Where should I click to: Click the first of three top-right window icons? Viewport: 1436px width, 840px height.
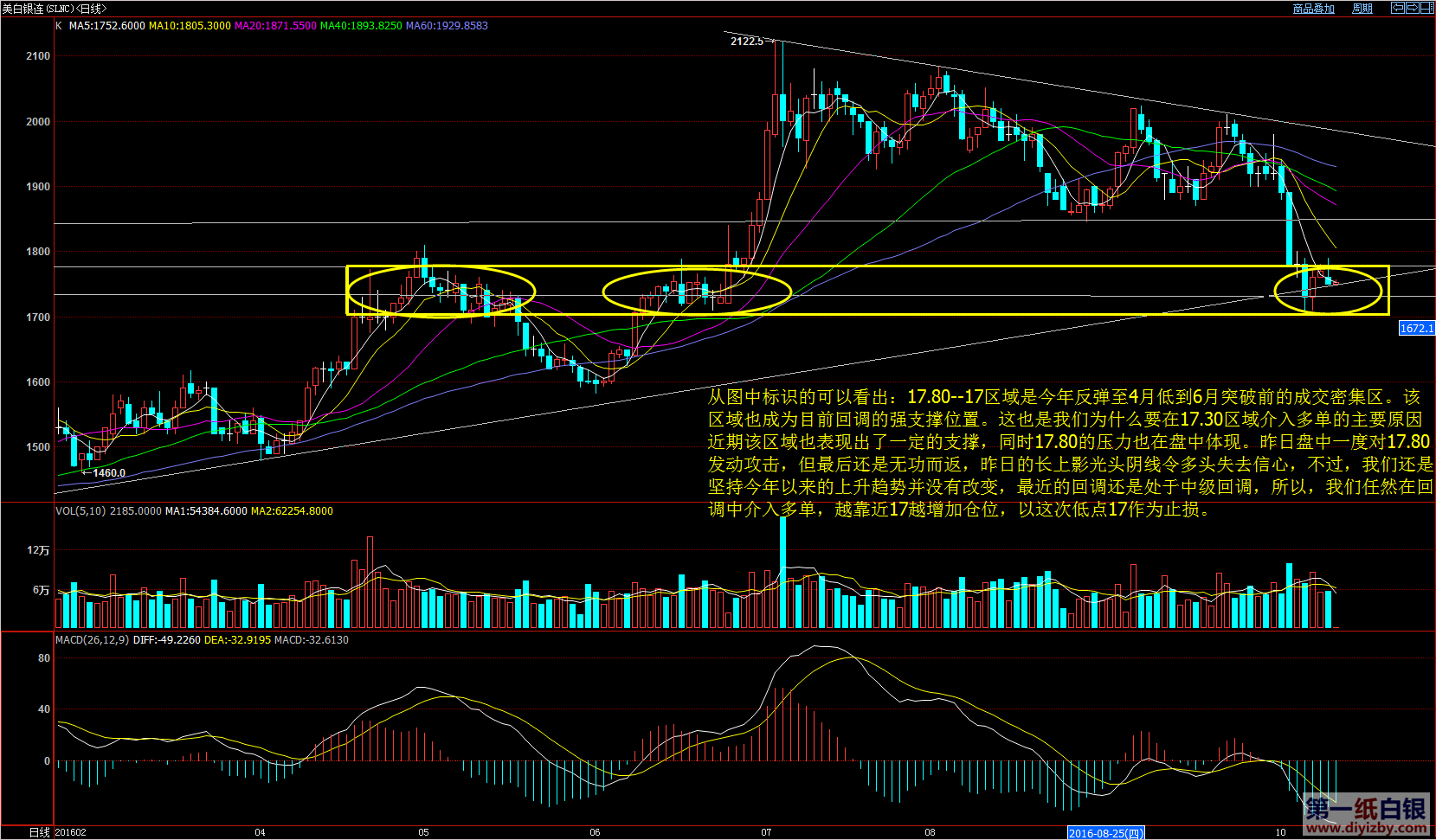(1398, 8)
